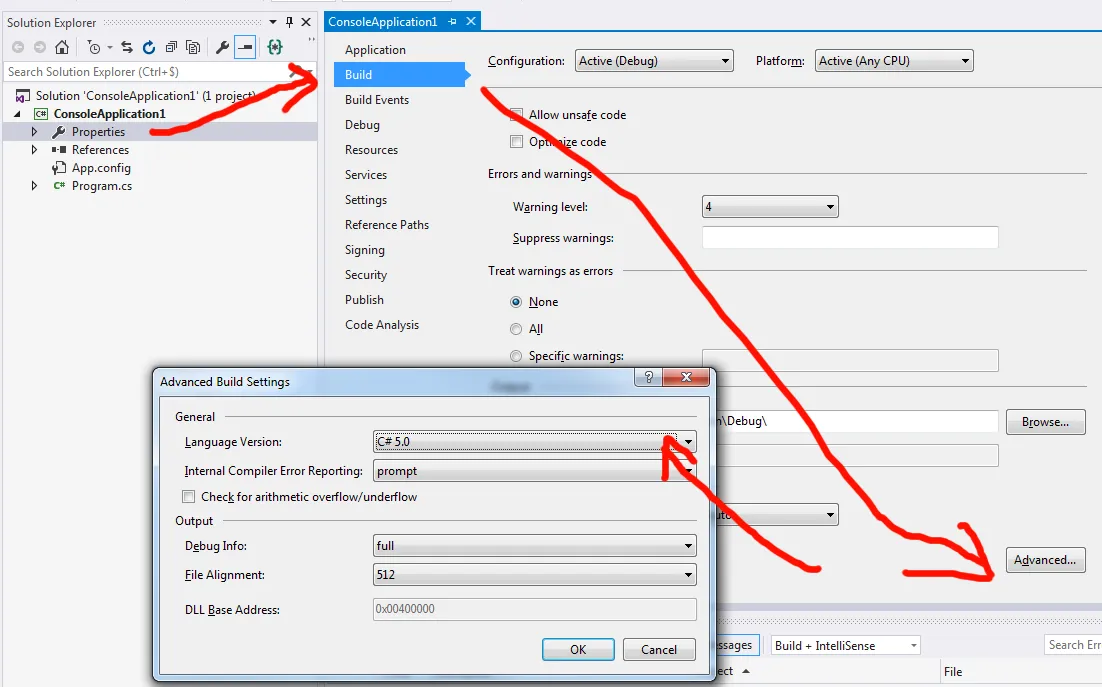This screenshot has height=687, width=1102.
Task: Click the Advanced... button
Action: pyautogui.click(x=1045, y=560)
